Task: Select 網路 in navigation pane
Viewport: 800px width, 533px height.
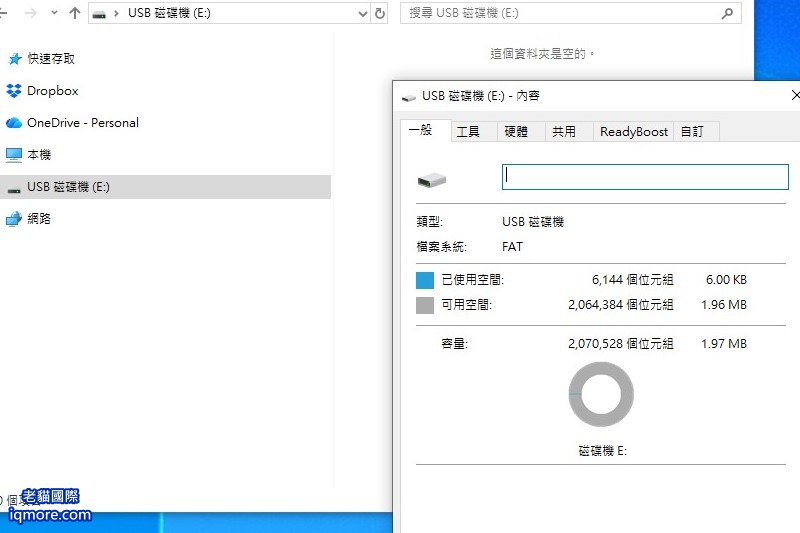Action: [x=39, y=219]
